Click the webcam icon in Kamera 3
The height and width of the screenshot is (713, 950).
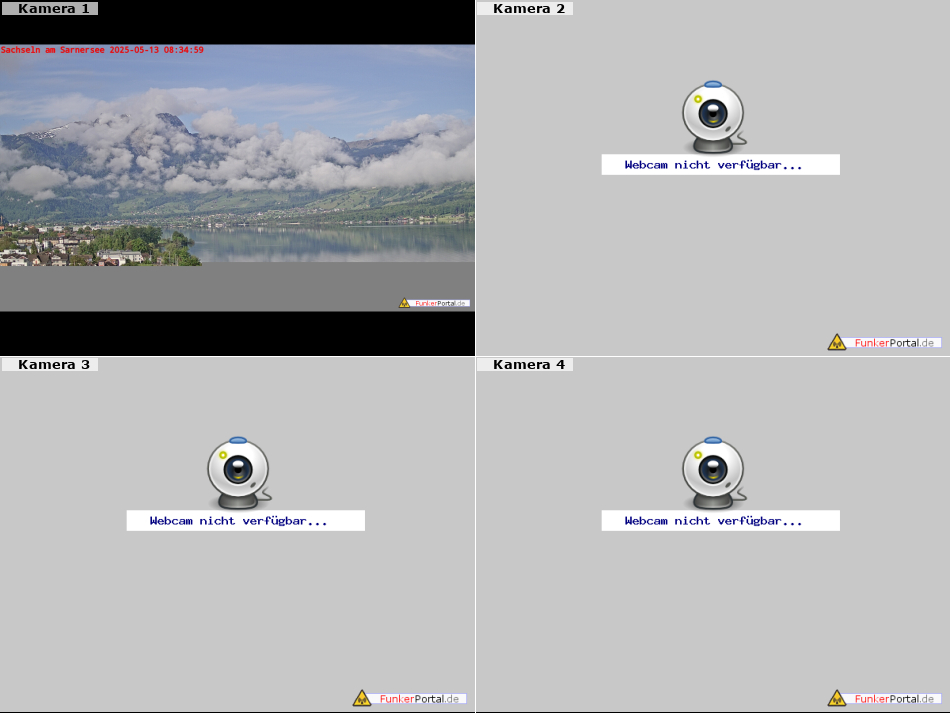pos(239,473)
